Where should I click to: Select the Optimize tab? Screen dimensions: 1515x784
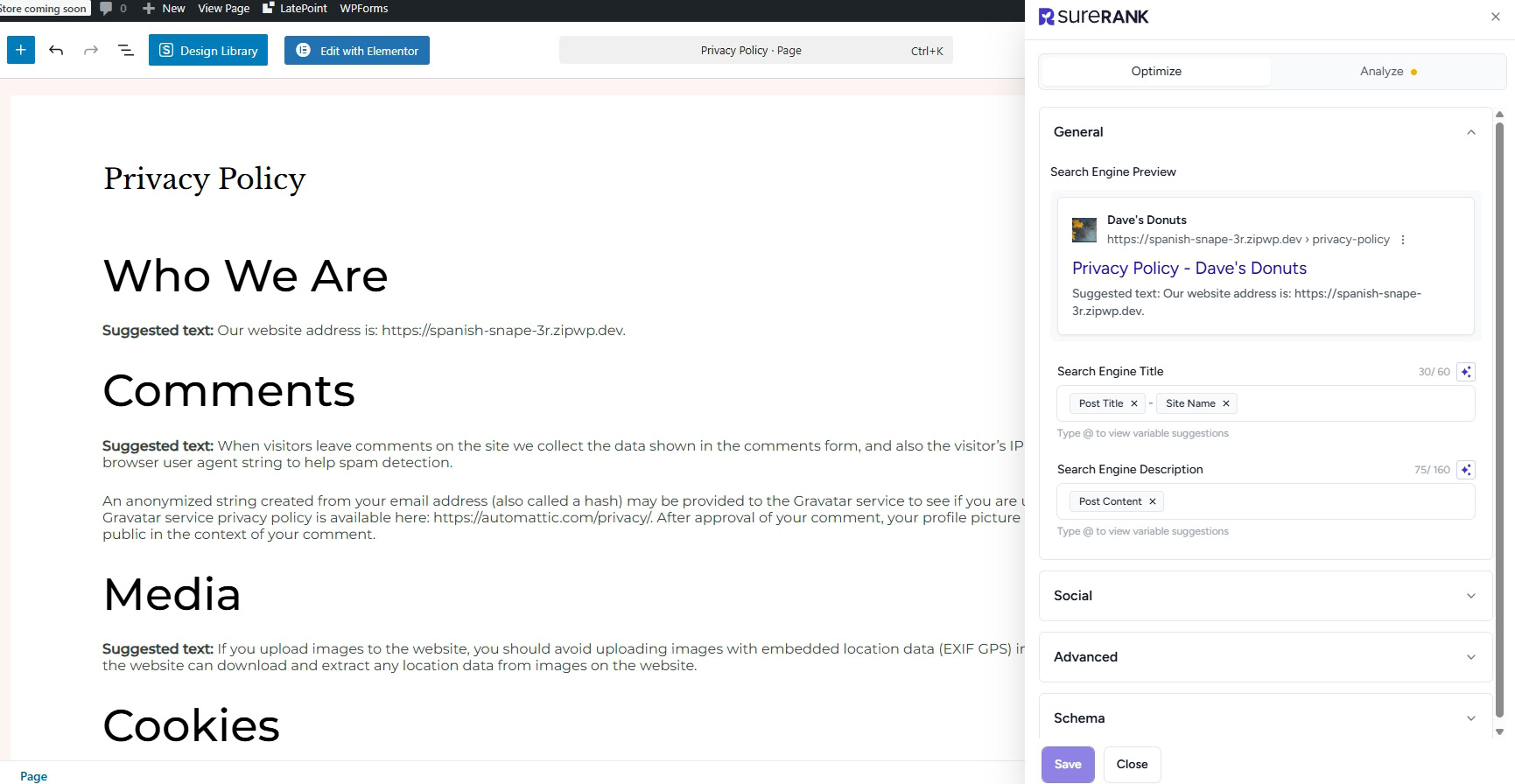1156,72
